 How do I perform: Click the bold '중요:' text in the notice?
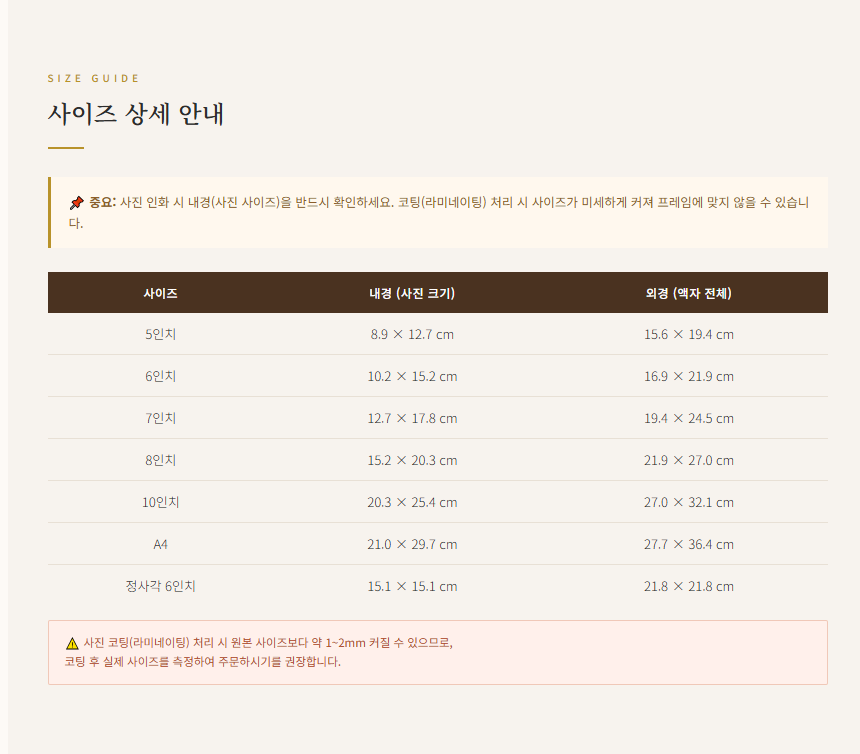tap(102, 202)
